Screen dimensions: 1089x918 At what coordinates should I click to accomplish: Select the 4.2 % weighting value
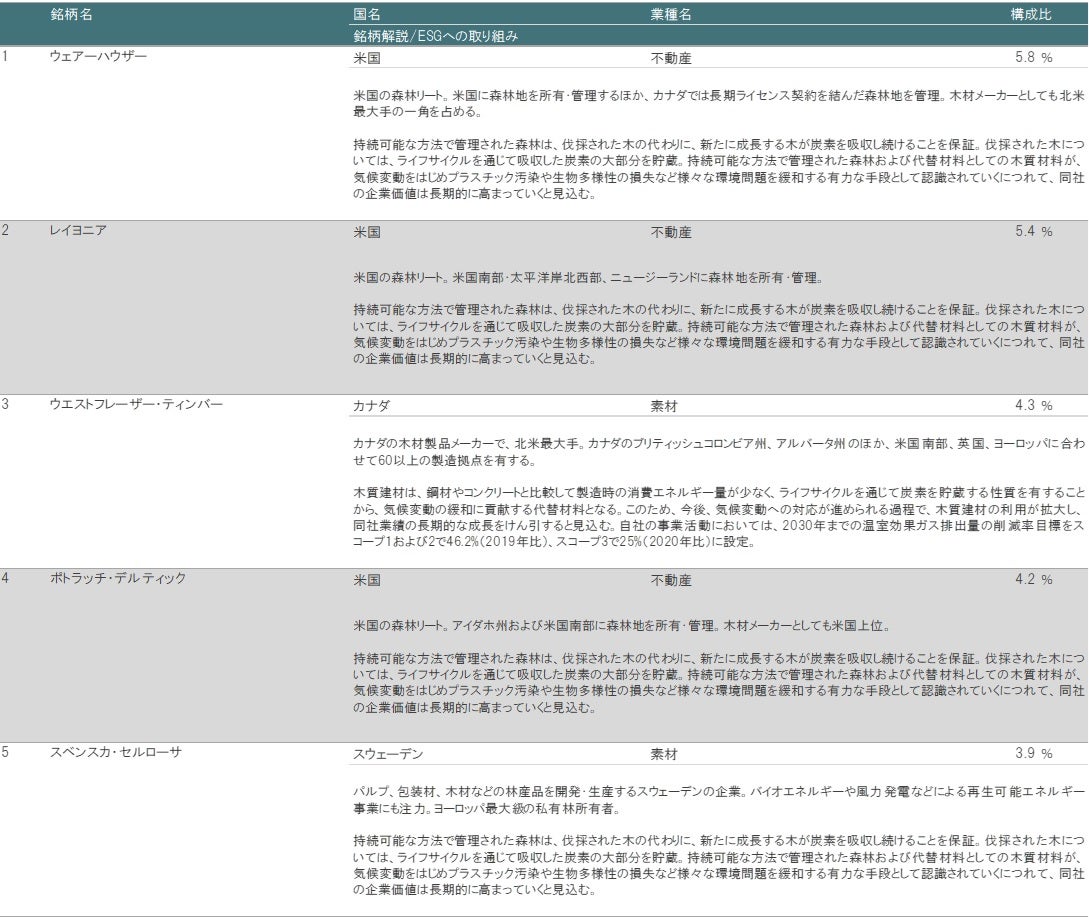1033,580
